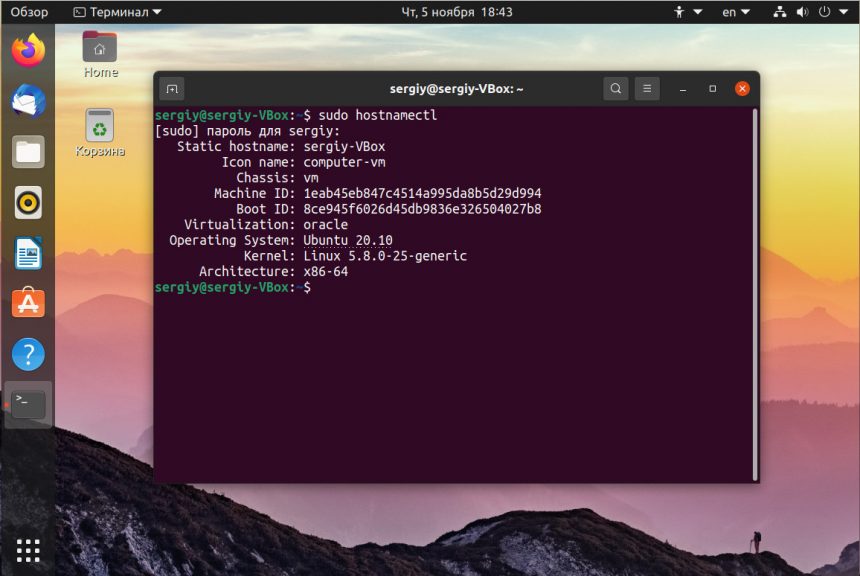Show applications grid
This screenshot has height=576, width=860.
[x=28, y=549]
